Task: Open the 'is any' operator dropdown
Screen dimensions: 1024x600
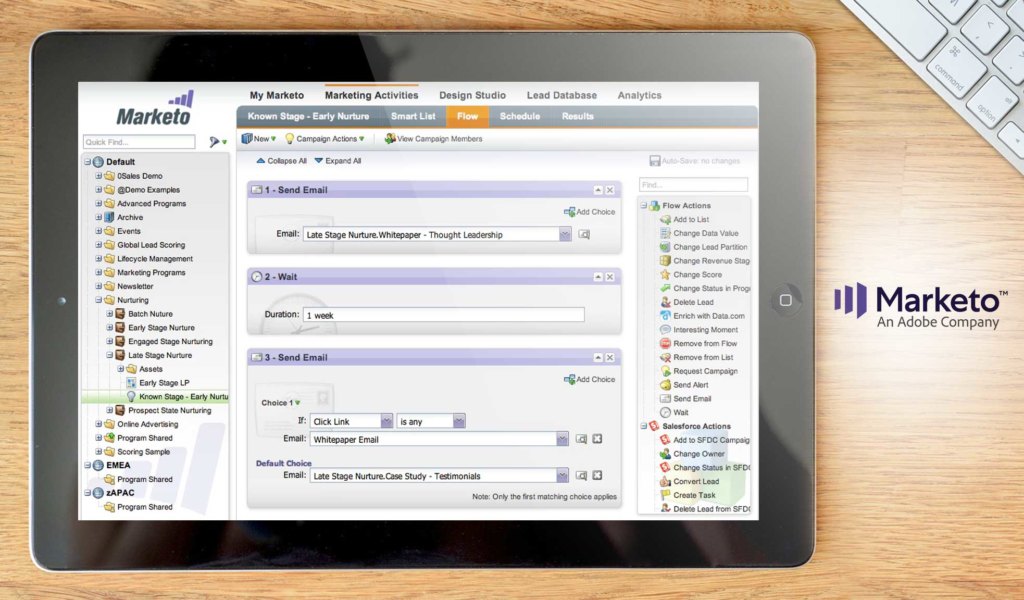Action: [459, 422]
